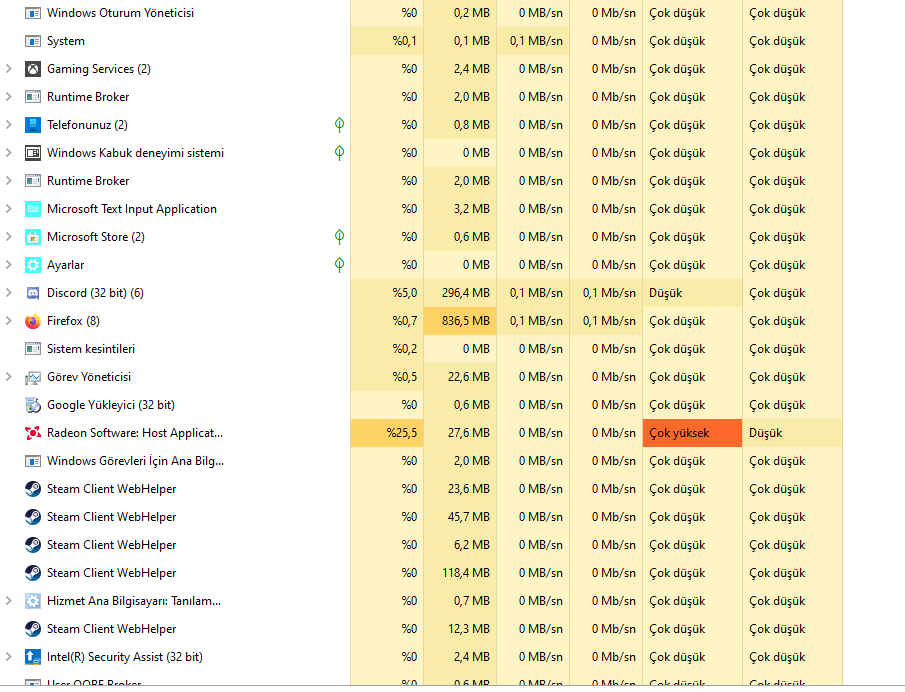Select the Telefonunuz (2) name

point(87,125)
